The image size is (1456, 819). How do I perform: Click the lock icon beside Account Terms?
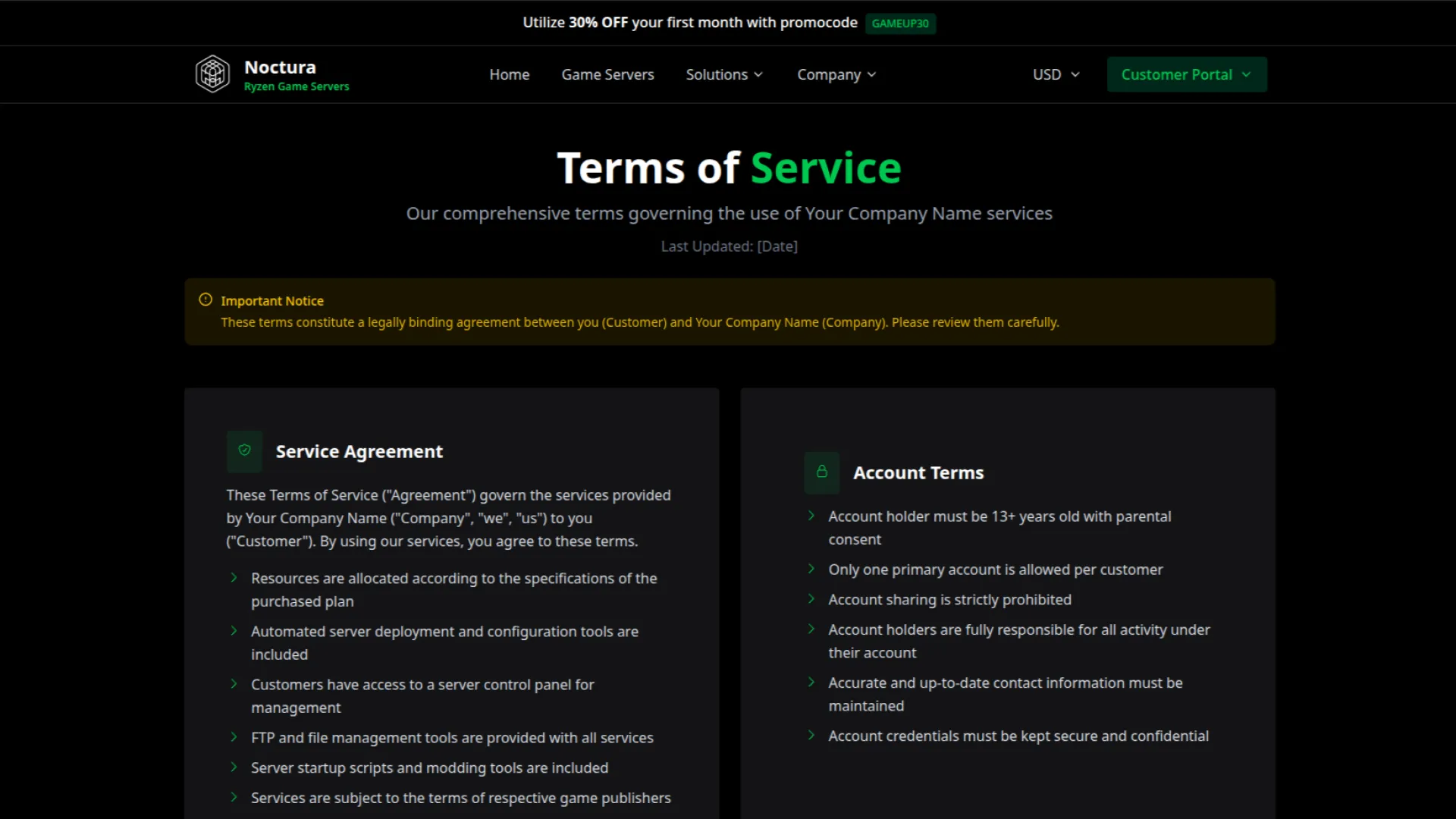[821, 472]
